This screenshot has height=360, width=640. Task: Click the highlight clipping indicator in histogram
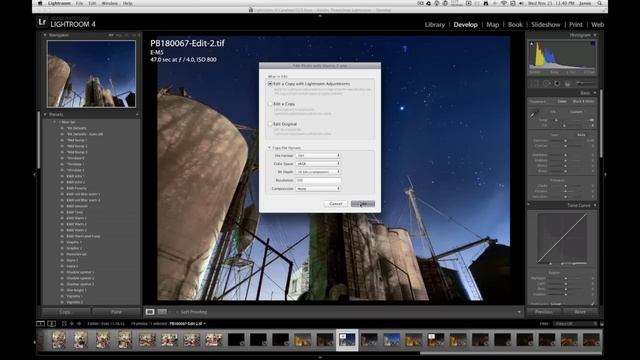(593, 44)
